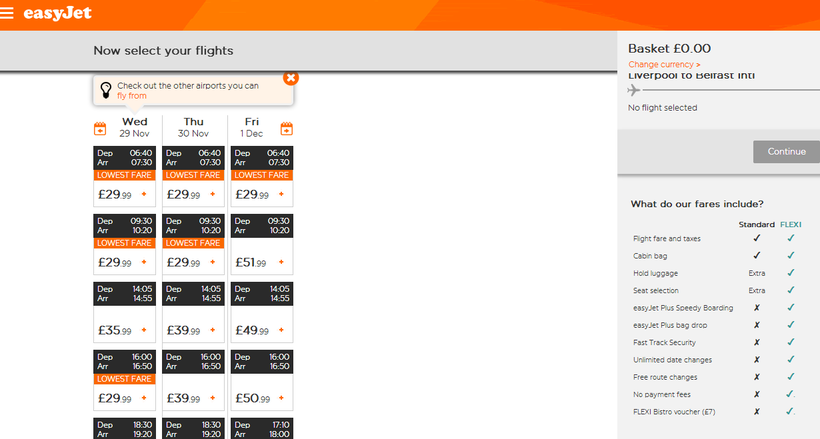Click the Change currency link

664,64
